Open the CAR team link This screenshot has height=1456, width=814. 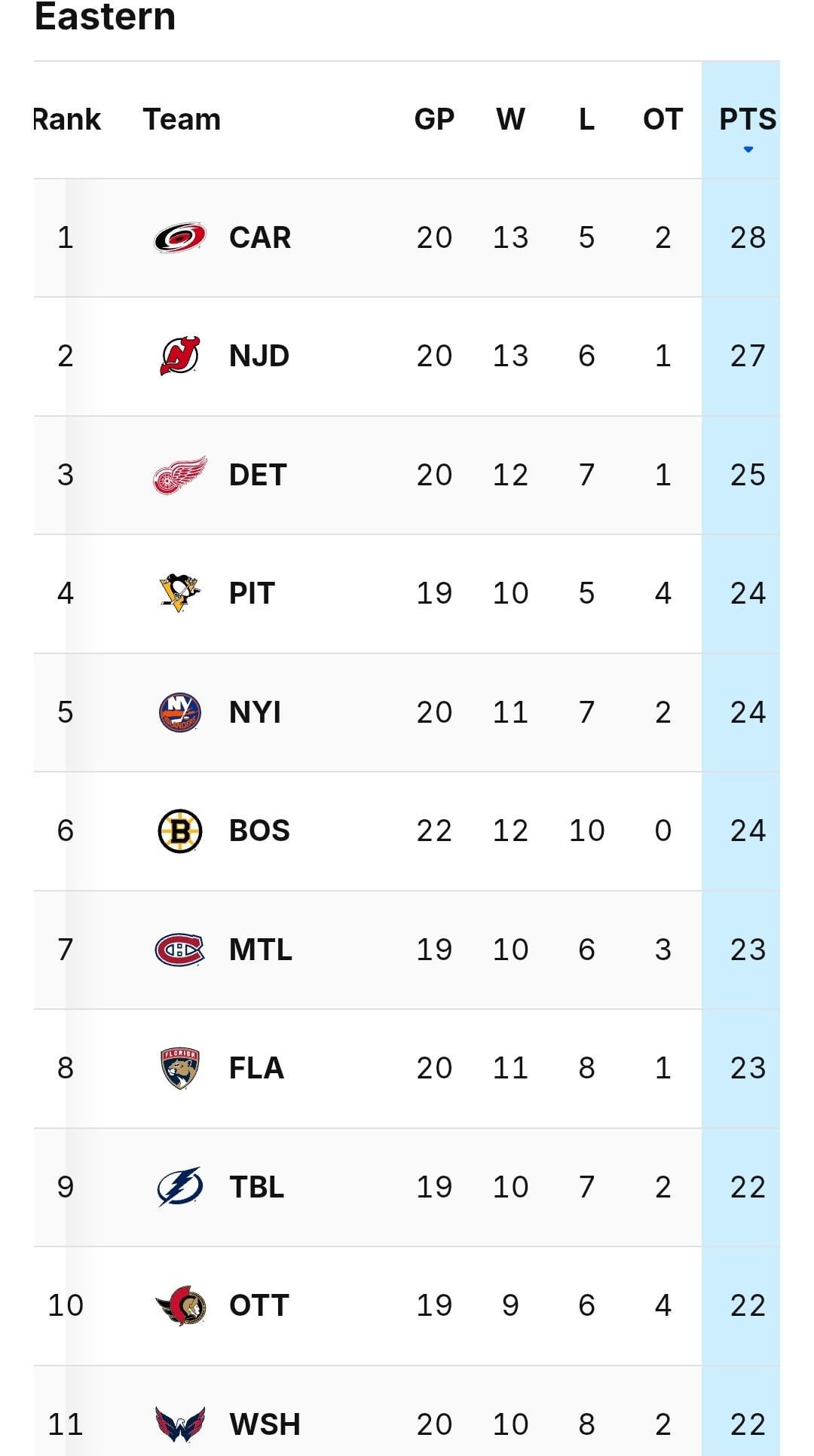(260, 238)
